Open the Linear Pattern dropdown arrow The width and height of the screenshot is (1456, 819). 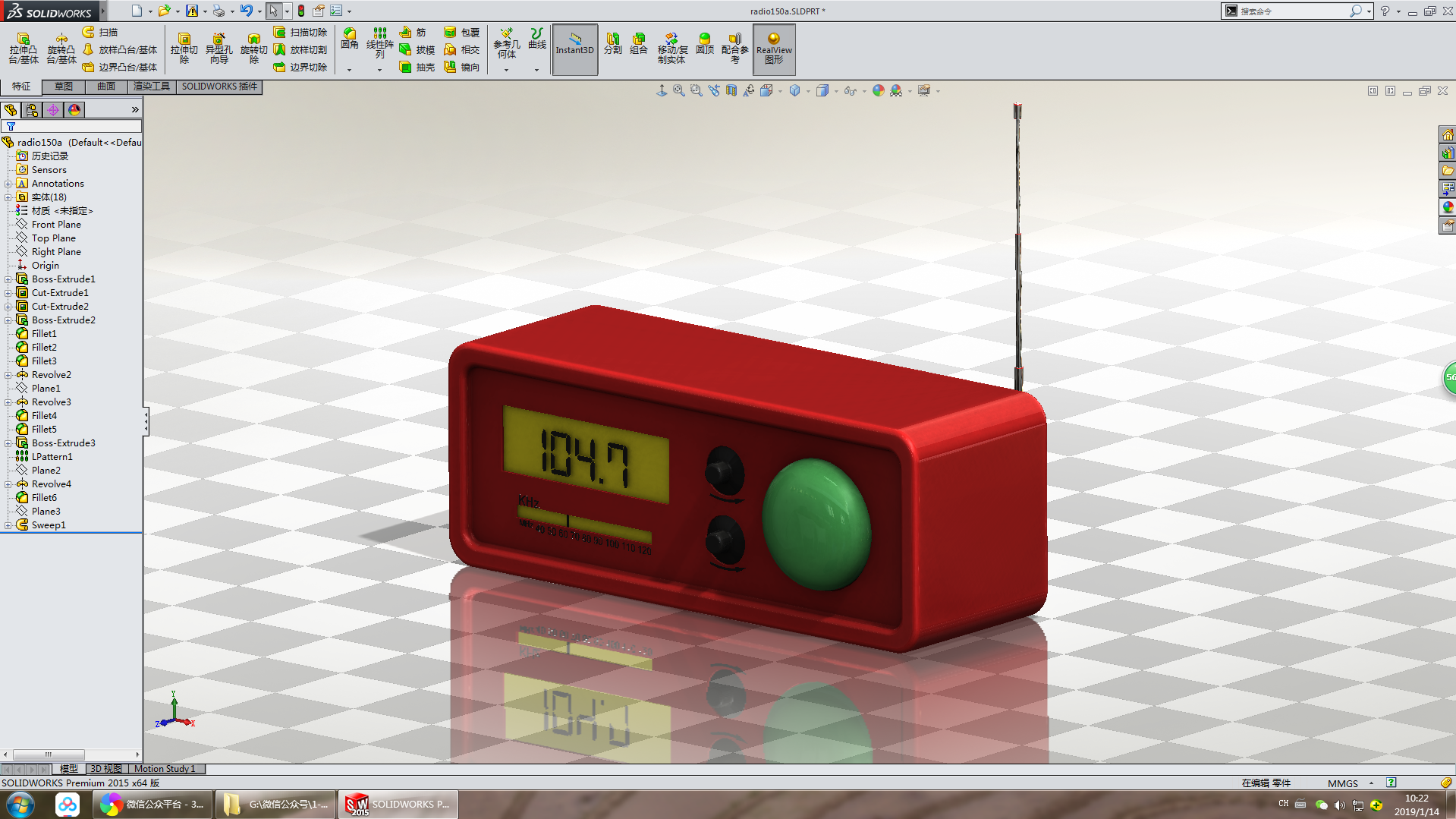[380, 70]
